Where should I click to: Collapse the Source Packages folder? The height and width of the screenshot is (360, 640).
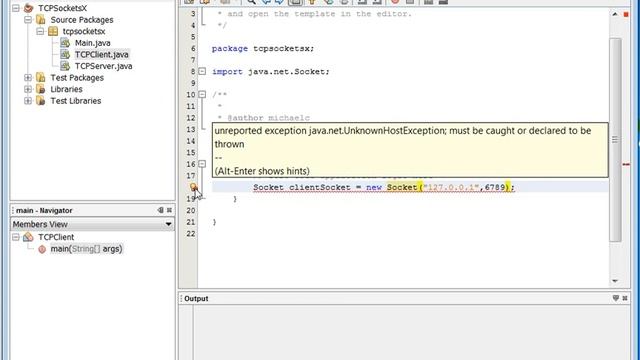point(28,20)
